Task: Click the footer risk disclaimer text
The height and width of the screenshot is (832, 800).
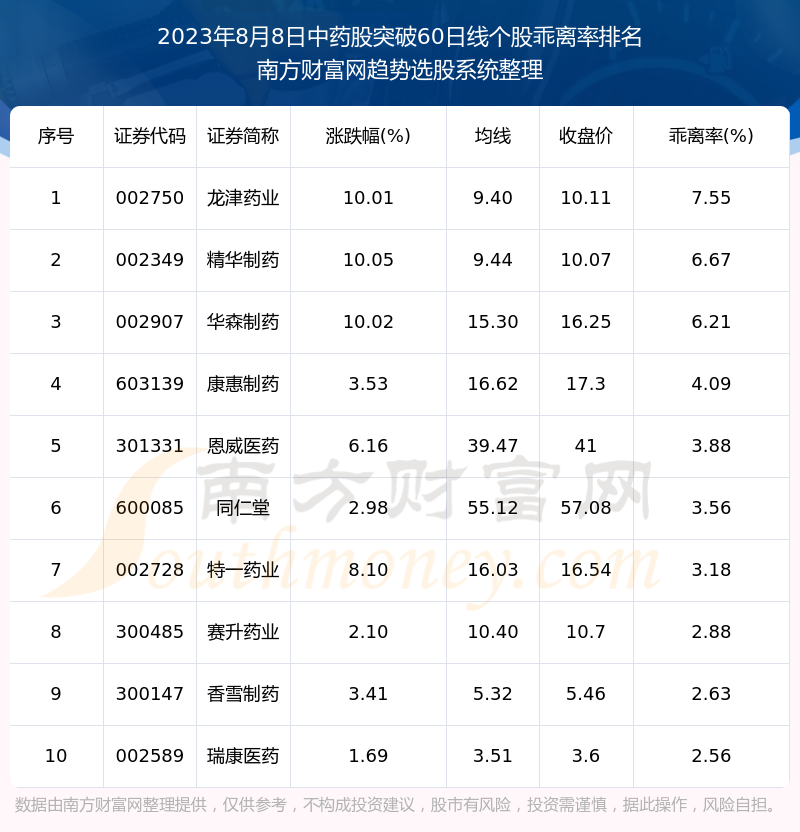Action: 400,805
